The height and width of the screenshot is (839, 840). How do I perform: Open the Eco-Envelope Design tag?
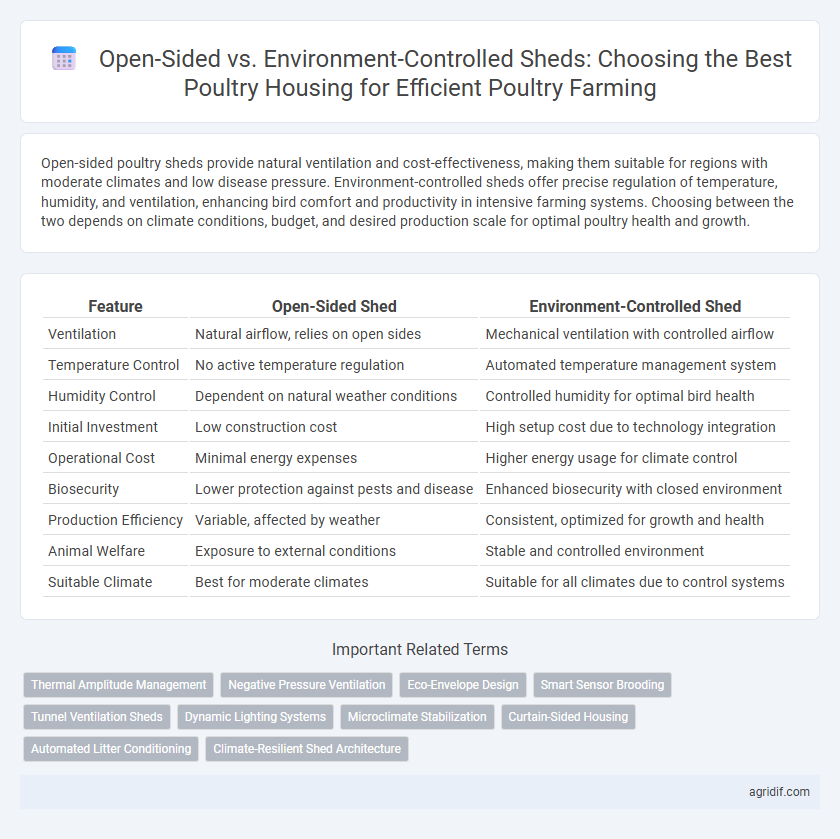click(463, 685)
